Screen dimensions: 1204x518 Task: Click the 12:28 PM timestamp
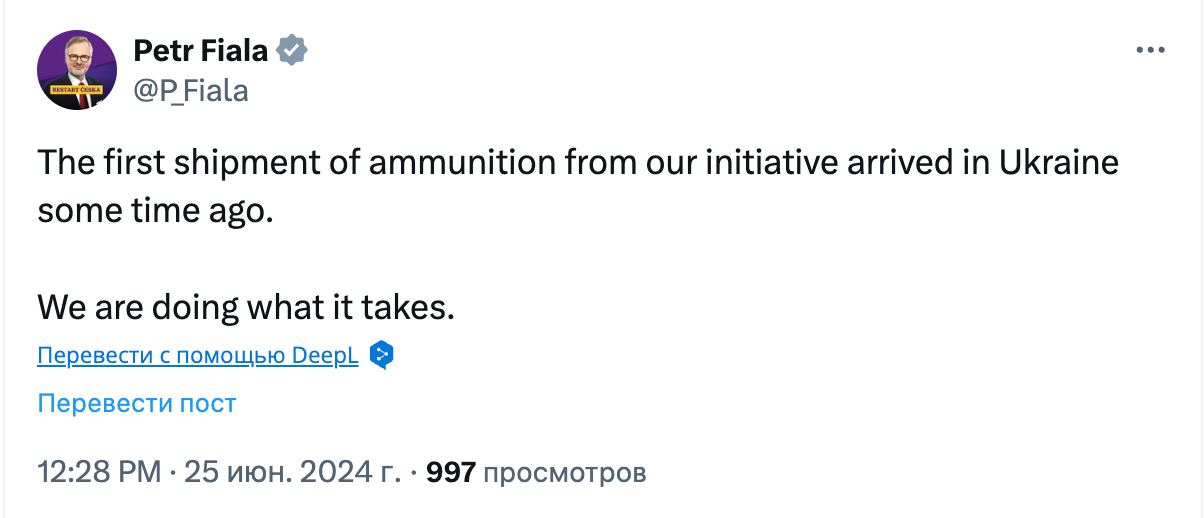coord(99,471)
